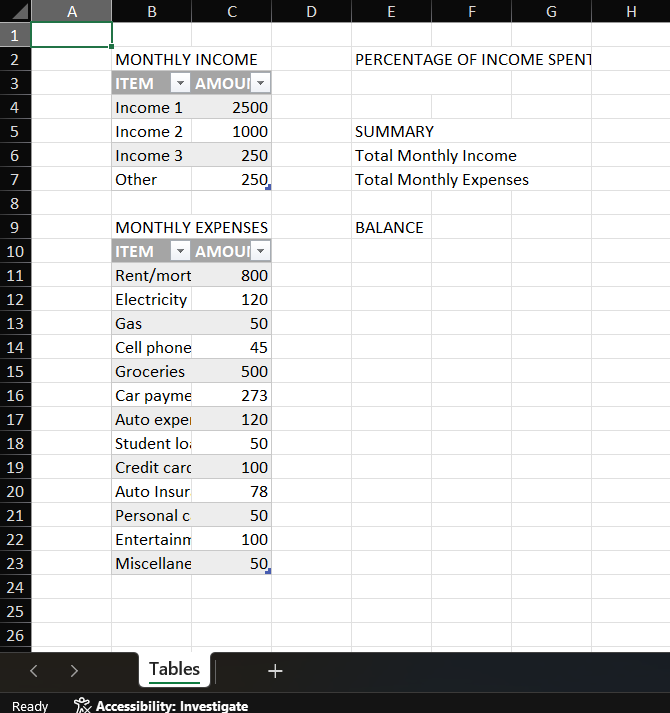670x713 pixels.
Task: Click the MONTHLY EXPENSES title cell
Action: click(191, 227)
